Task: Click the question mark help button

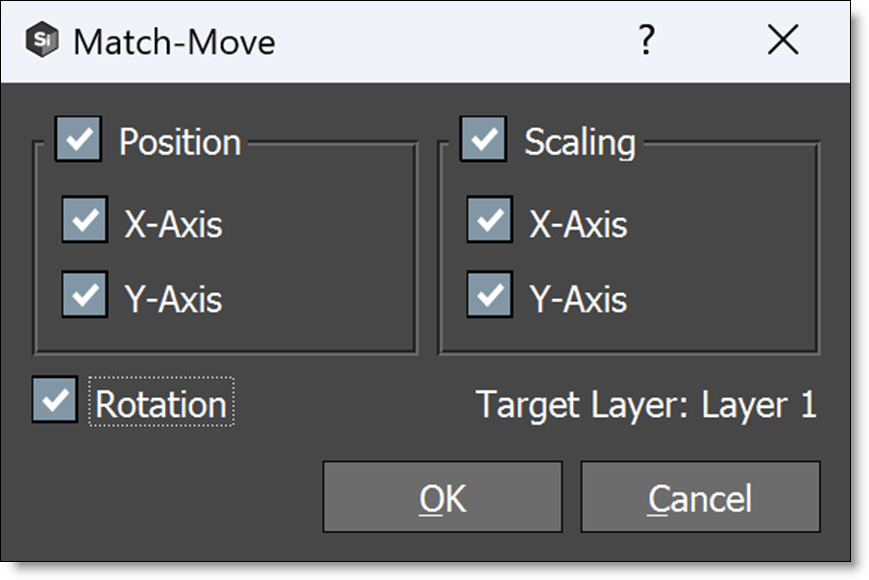Action: (647, 41)
